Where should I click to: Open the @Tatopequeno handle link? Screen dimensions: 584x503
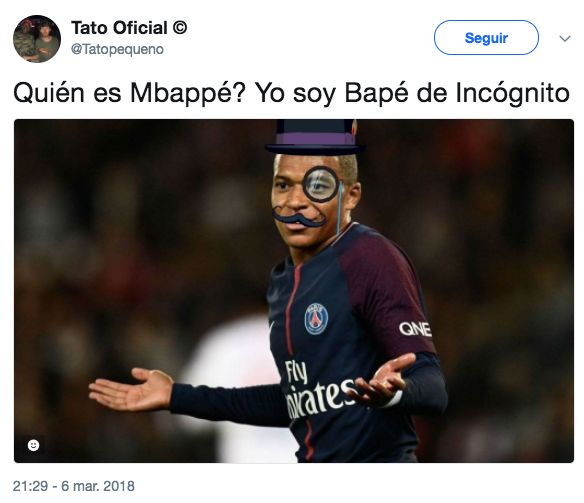pos(117,49)
